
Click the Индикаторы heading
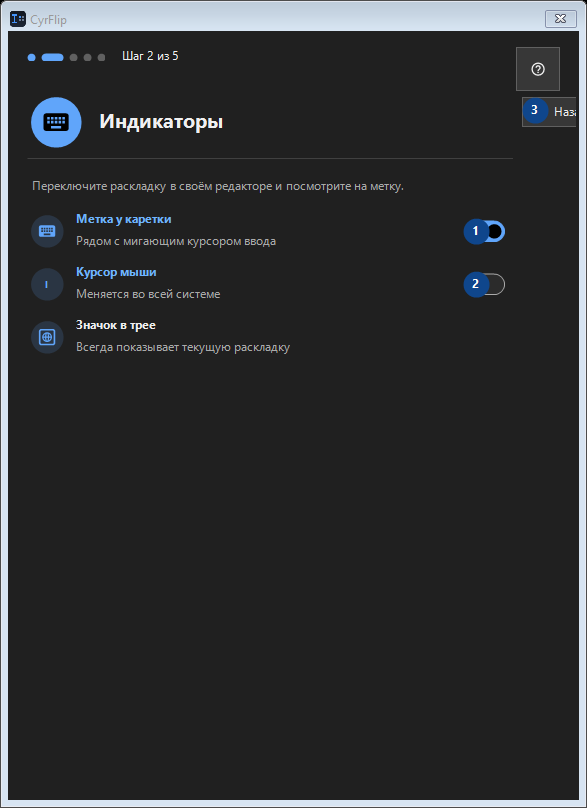pos(161,122)
